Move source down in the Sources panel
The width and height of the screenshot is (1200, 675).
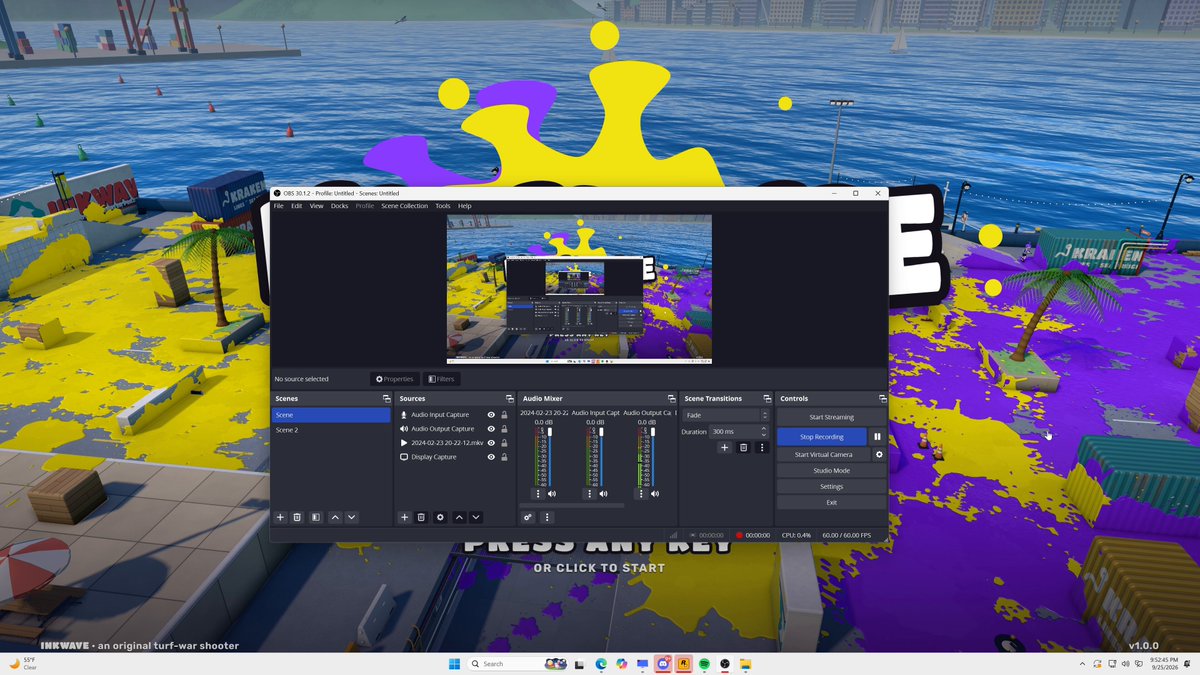click(x=476, y=517)
